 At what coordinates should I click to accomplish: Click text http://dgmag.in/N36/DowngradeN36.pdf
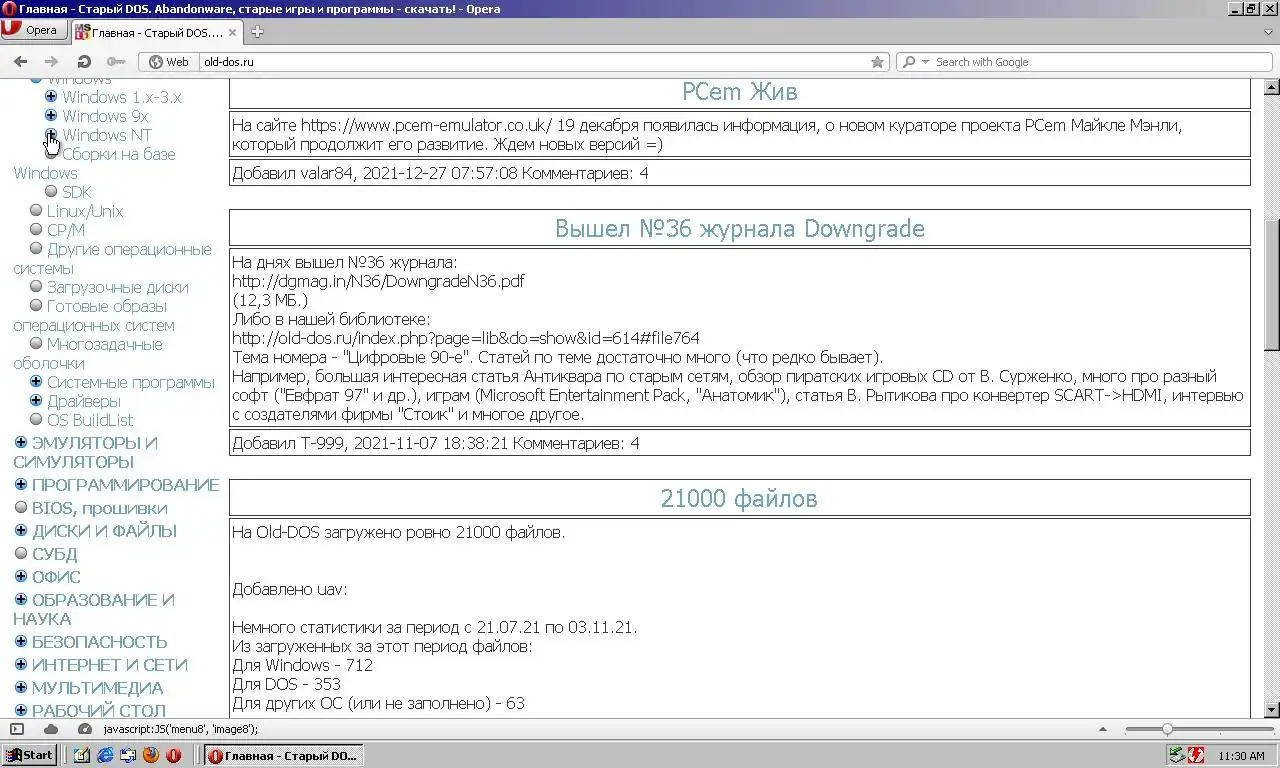[x=378, y=281]
